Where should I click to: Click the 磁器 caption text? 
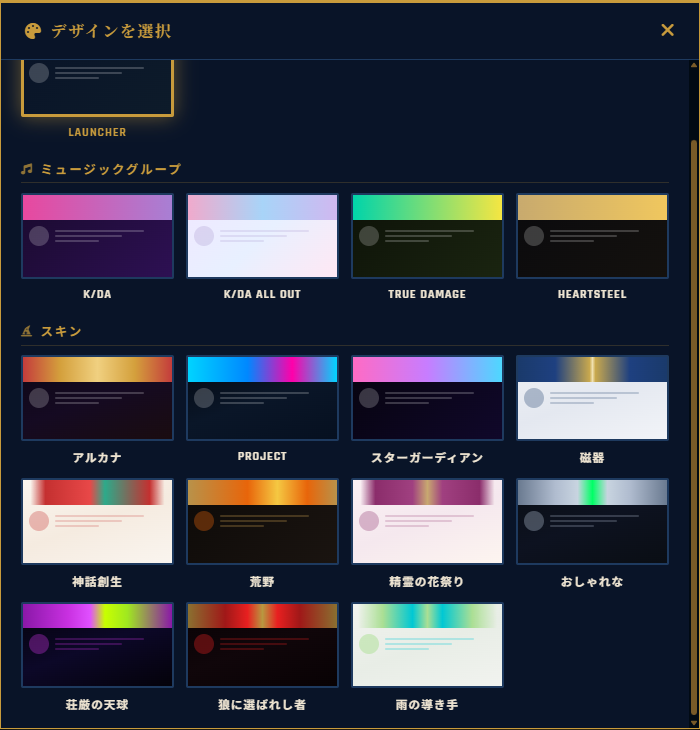pos(592,458)
